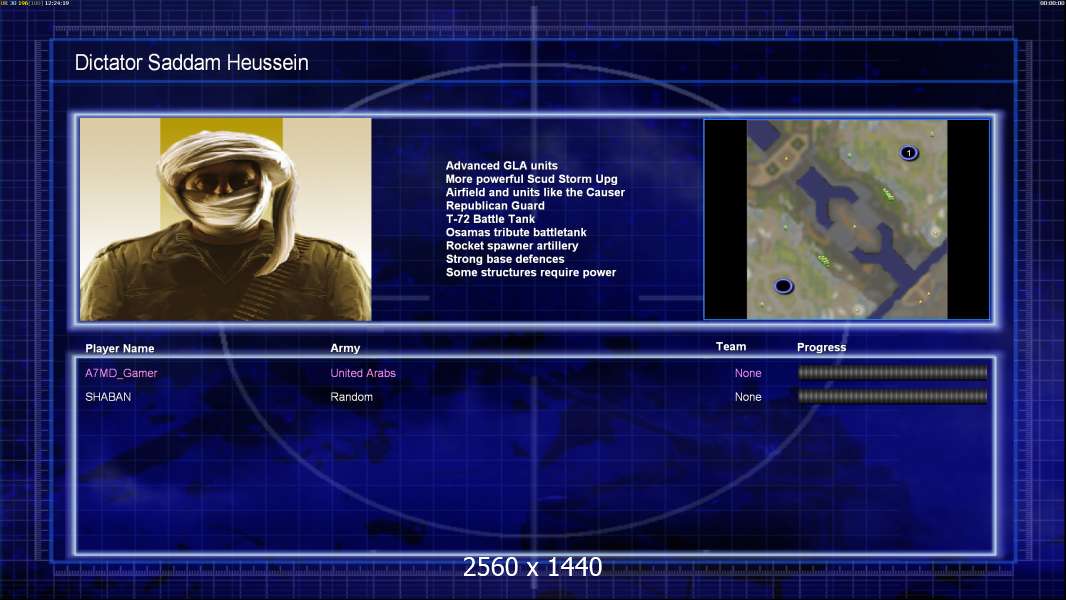Click SHABAN's loading progress bar
This screenshot has width=1066, height=600.
(x=892, y=397)
